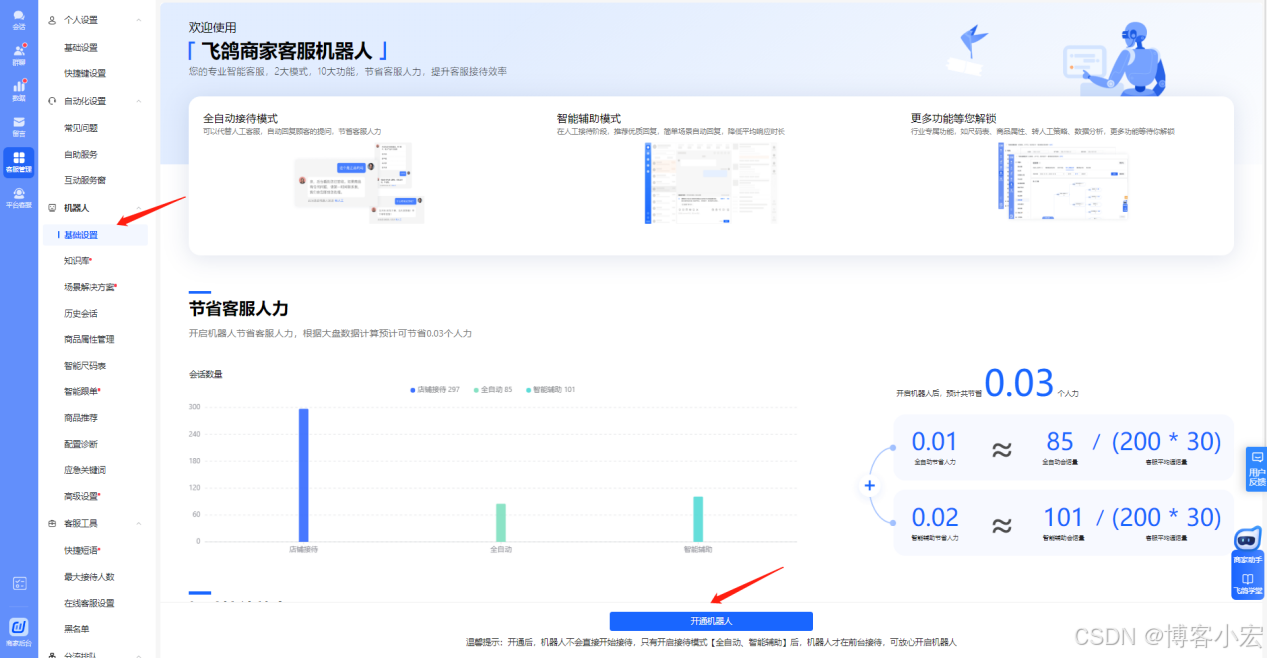This screenshot has width=1267, height=658.
Task: Click the plus circle between the formulas
Action: [869, 485]
